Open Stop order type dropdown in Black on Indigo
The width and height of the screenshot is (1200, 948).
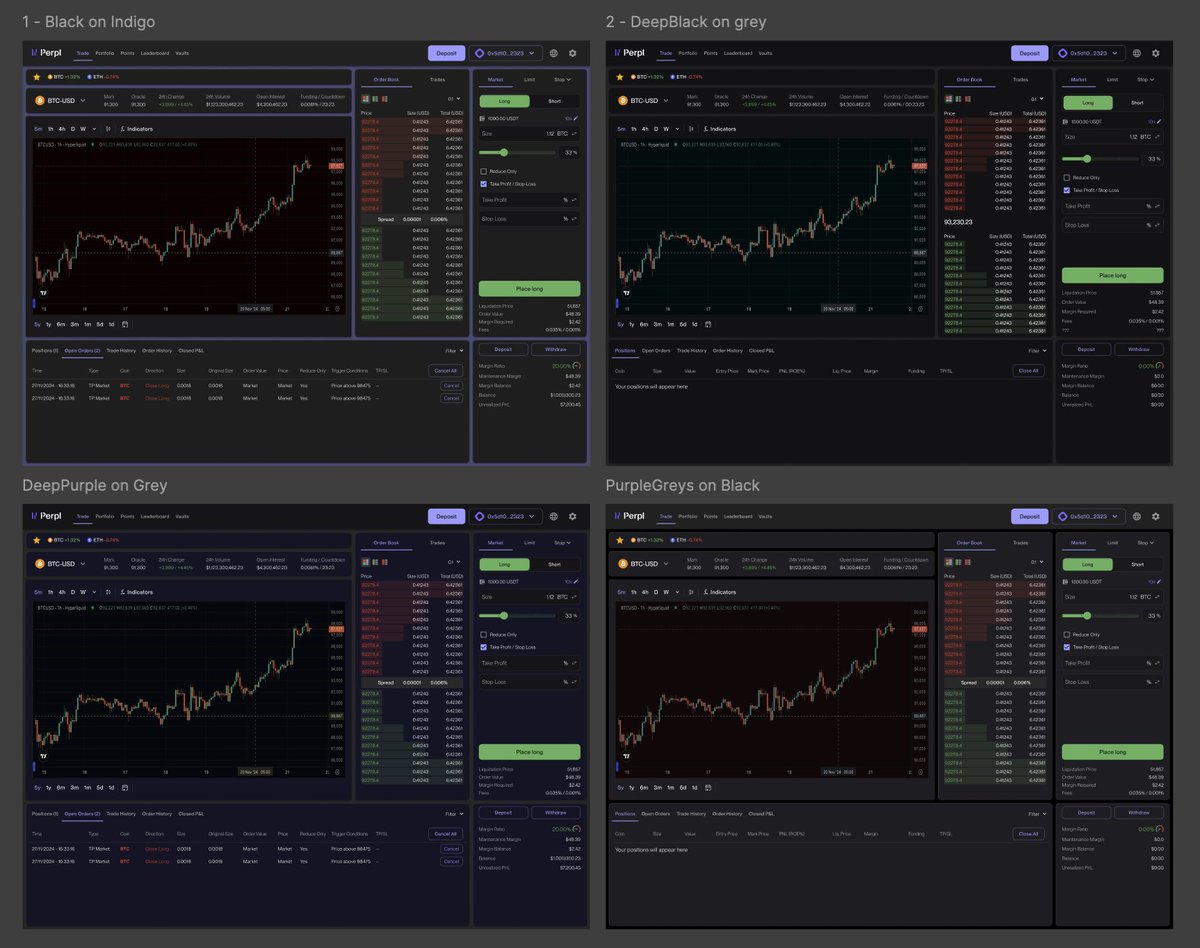coord(562,80)
